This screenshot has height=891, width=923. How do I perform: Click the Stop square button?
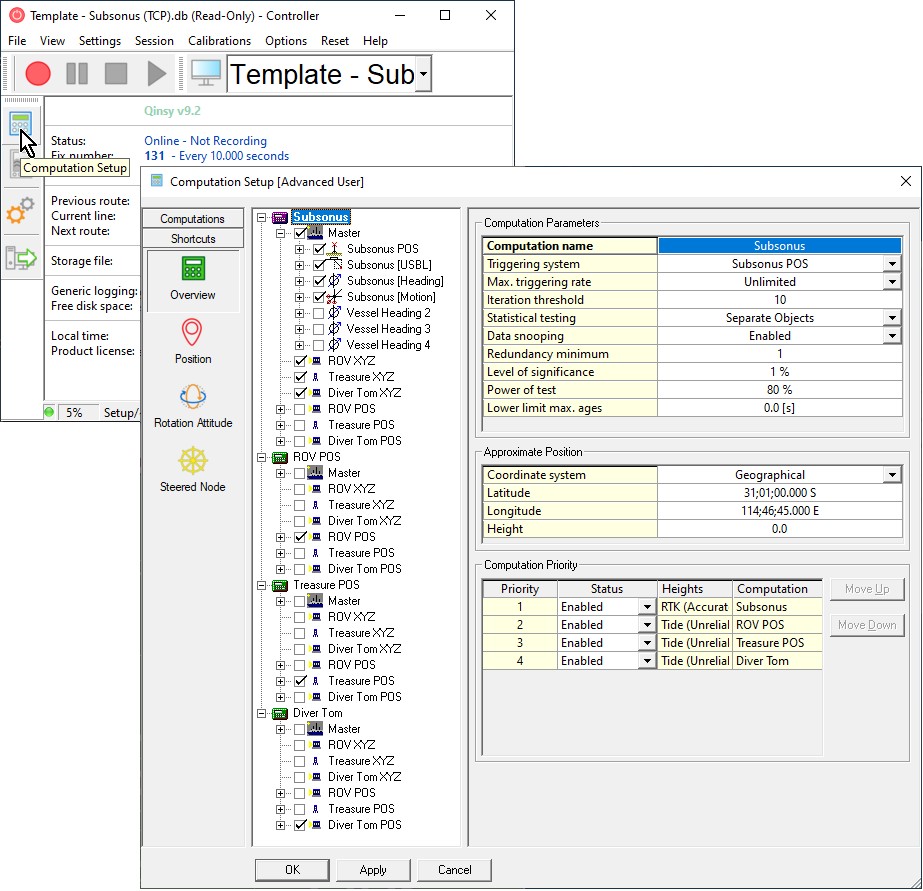[x=117, y=73]
